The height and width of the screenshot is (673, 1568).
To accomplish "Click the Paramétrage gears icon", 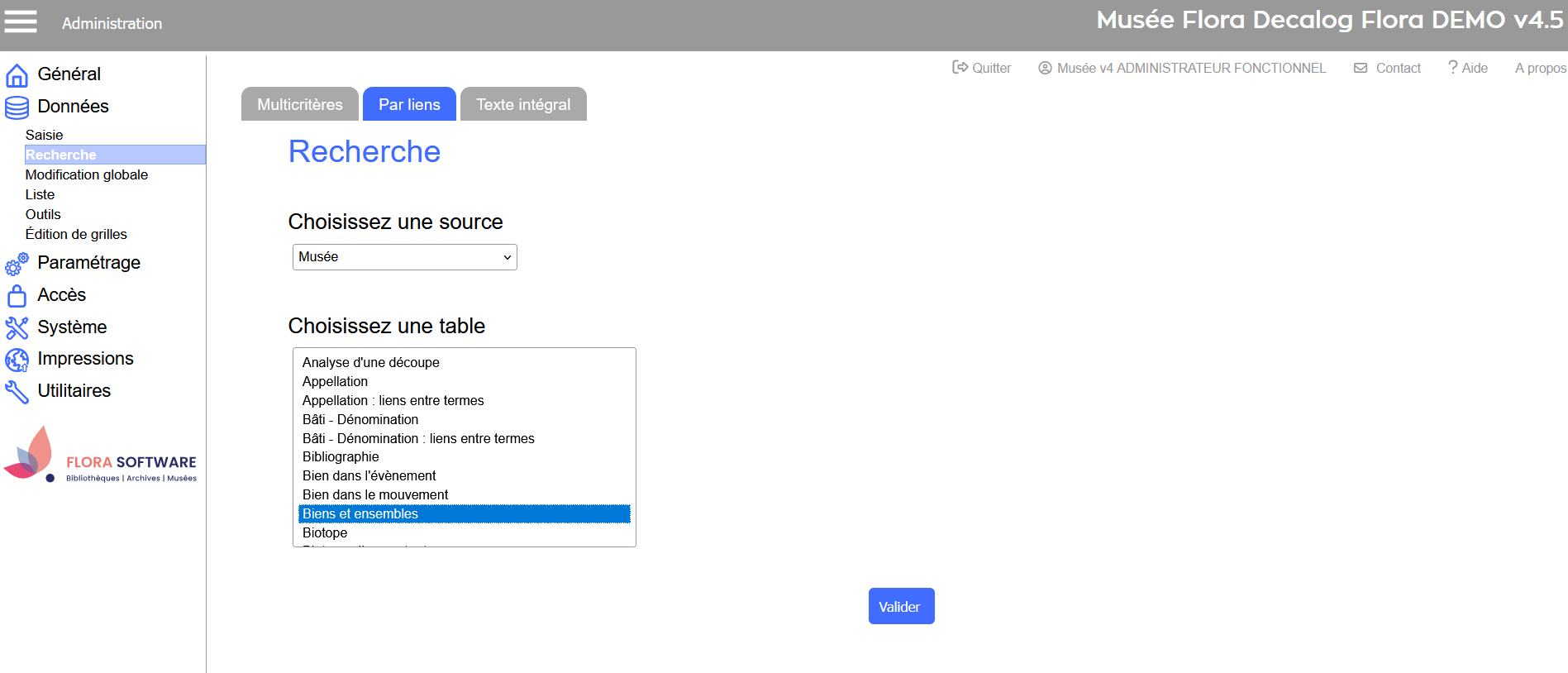I will pos(17,264).
